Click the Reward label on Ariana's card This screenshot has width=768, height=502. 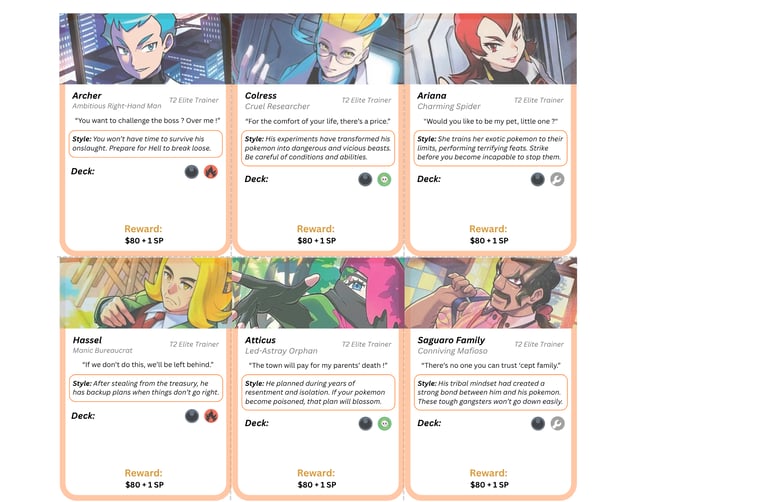click(488, 229)
